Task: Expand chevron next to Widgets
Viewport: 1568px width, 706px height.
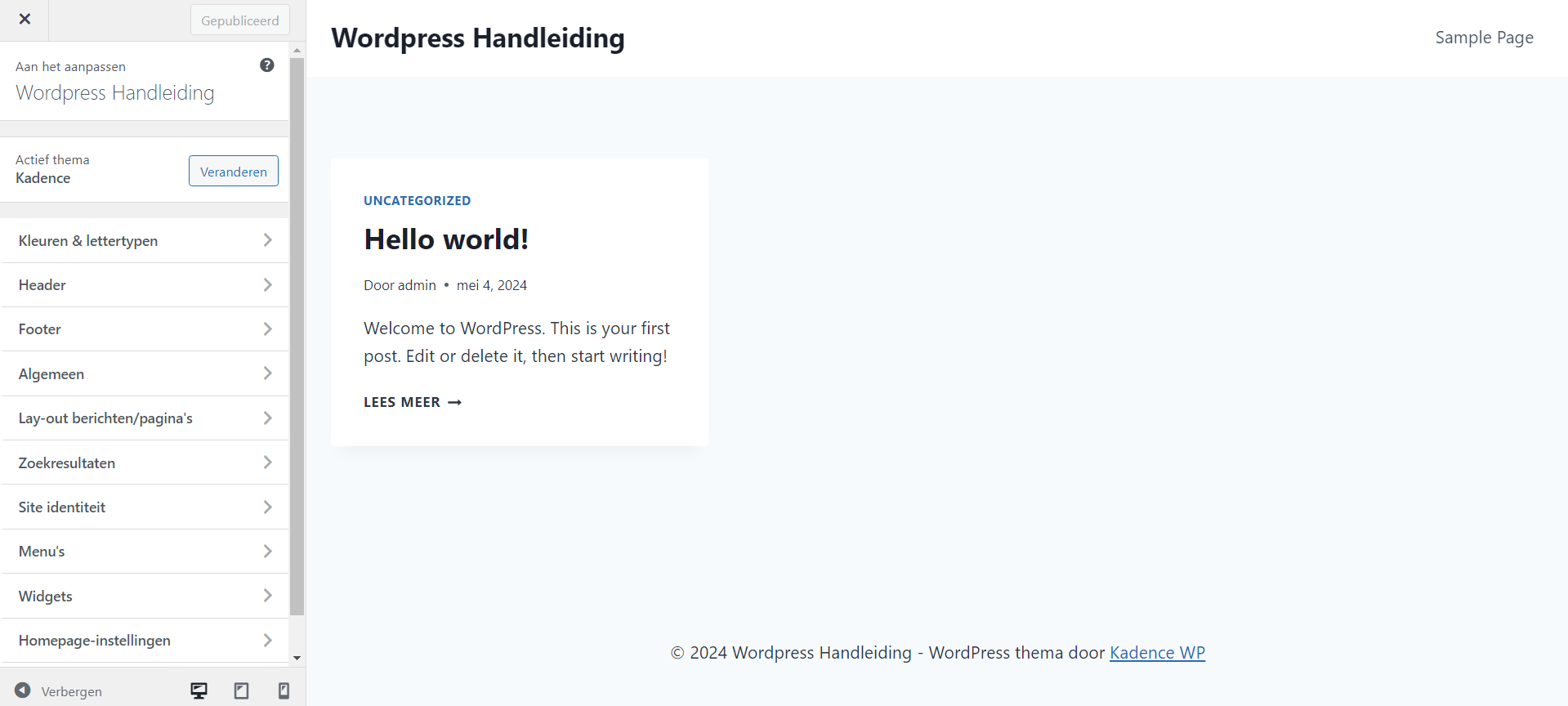Action: point(267,596)
